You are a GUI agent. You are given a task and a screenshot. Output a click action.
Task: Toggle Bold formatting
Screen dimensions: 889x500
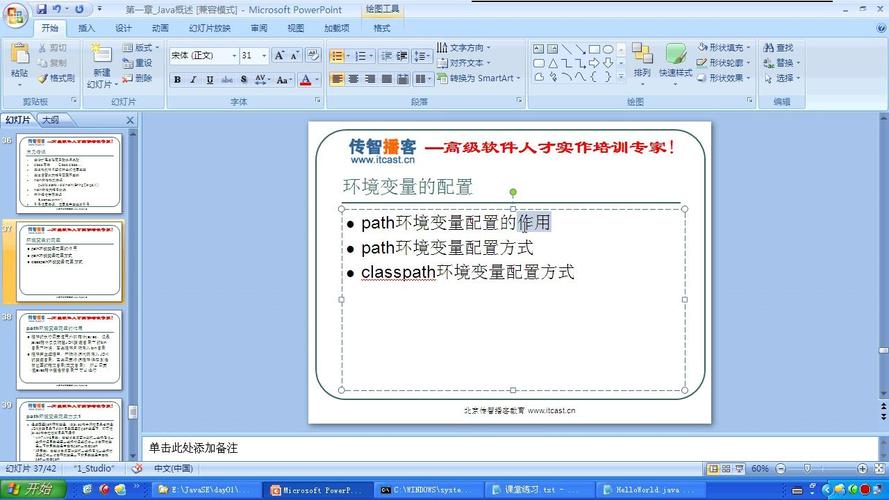coord(177,80)
